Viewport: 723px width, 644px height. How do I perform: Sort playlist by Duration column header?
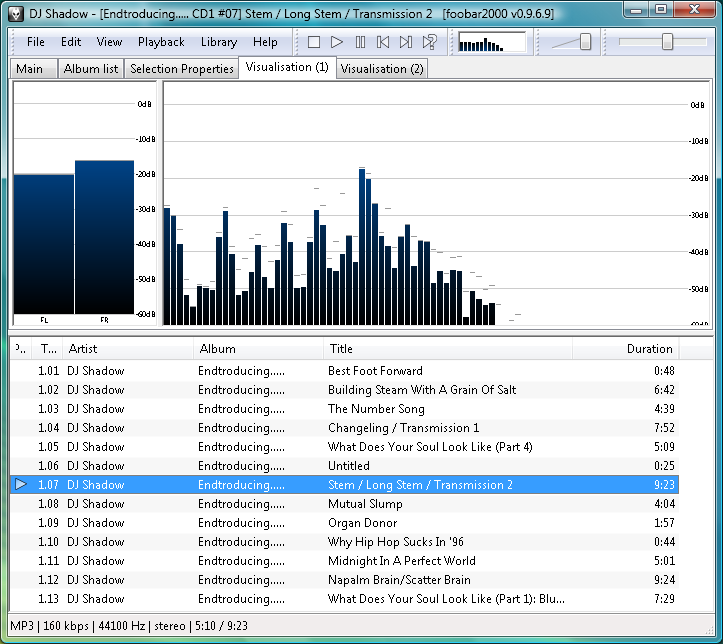[x=626, y=349]
